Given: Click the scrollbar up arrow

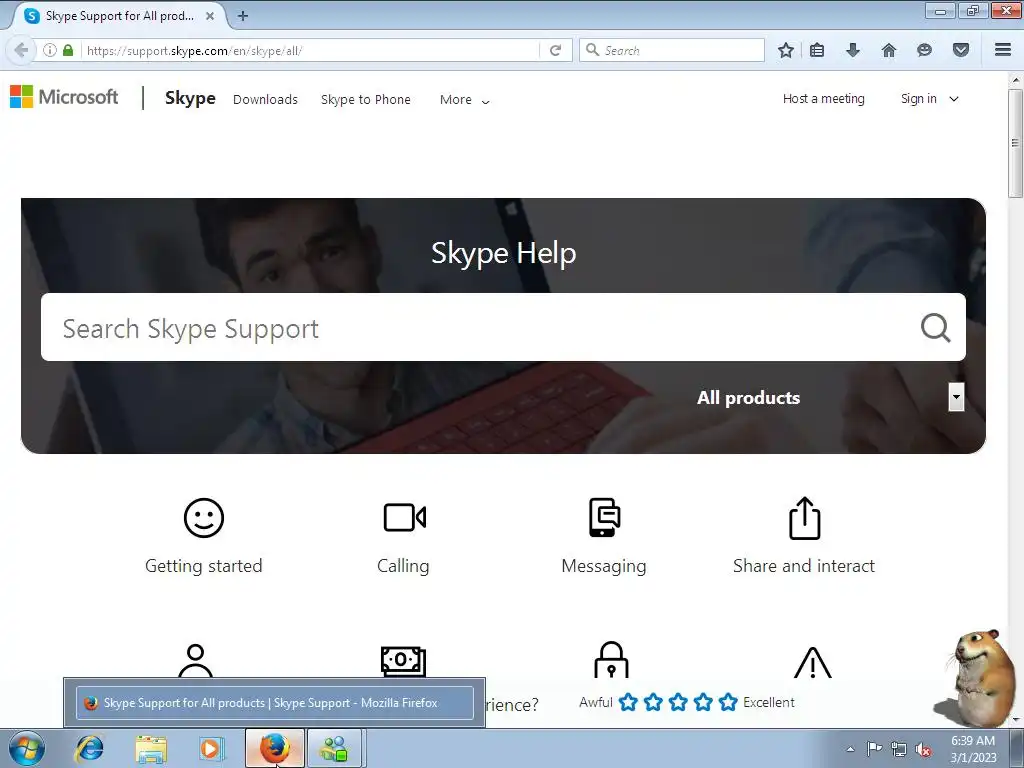Looking at the screenshot, I should [x=1015, y=80].
